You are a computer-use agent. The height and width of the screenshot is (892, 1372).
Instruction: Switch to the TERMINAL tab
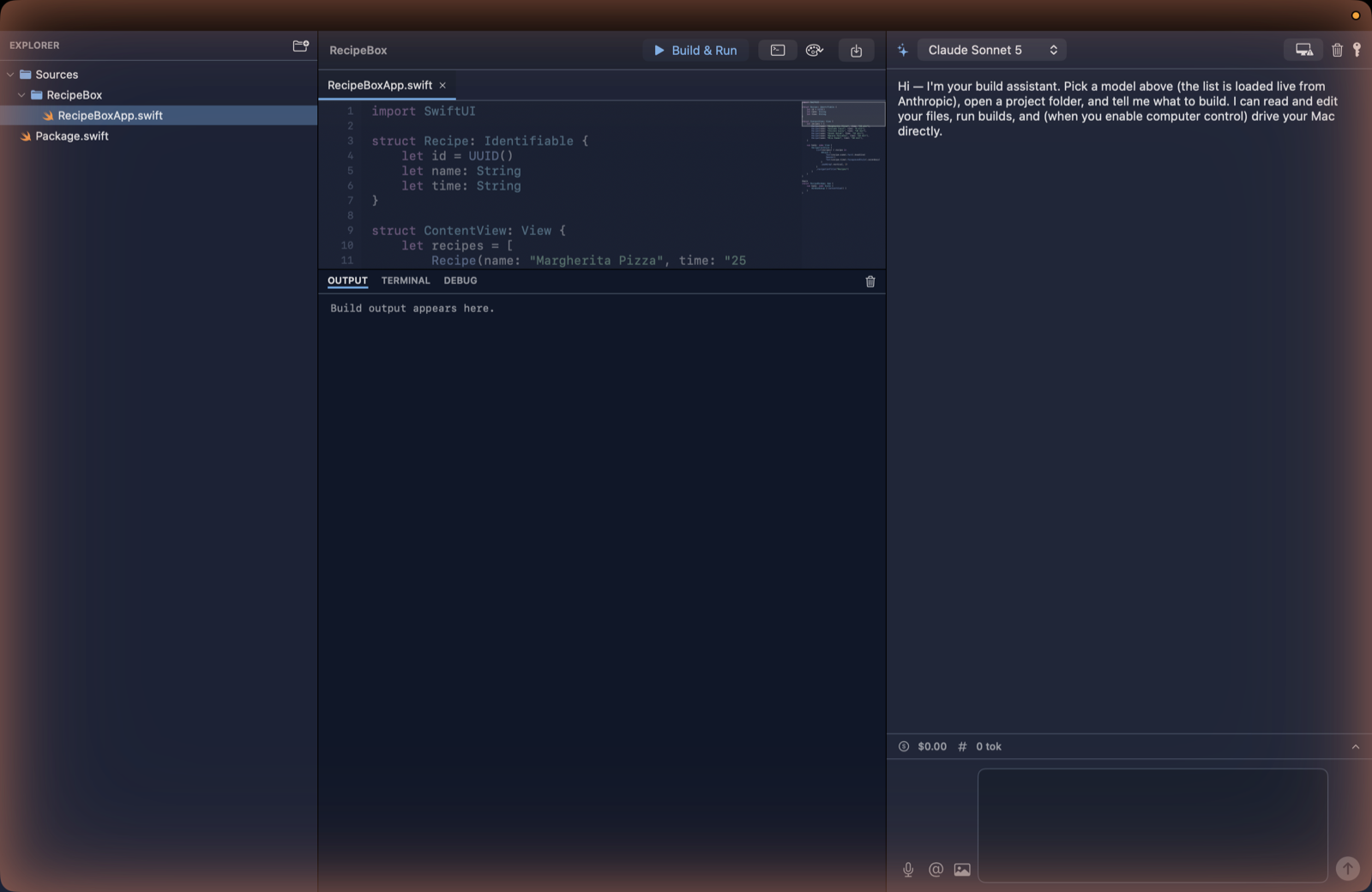[406, 280]
